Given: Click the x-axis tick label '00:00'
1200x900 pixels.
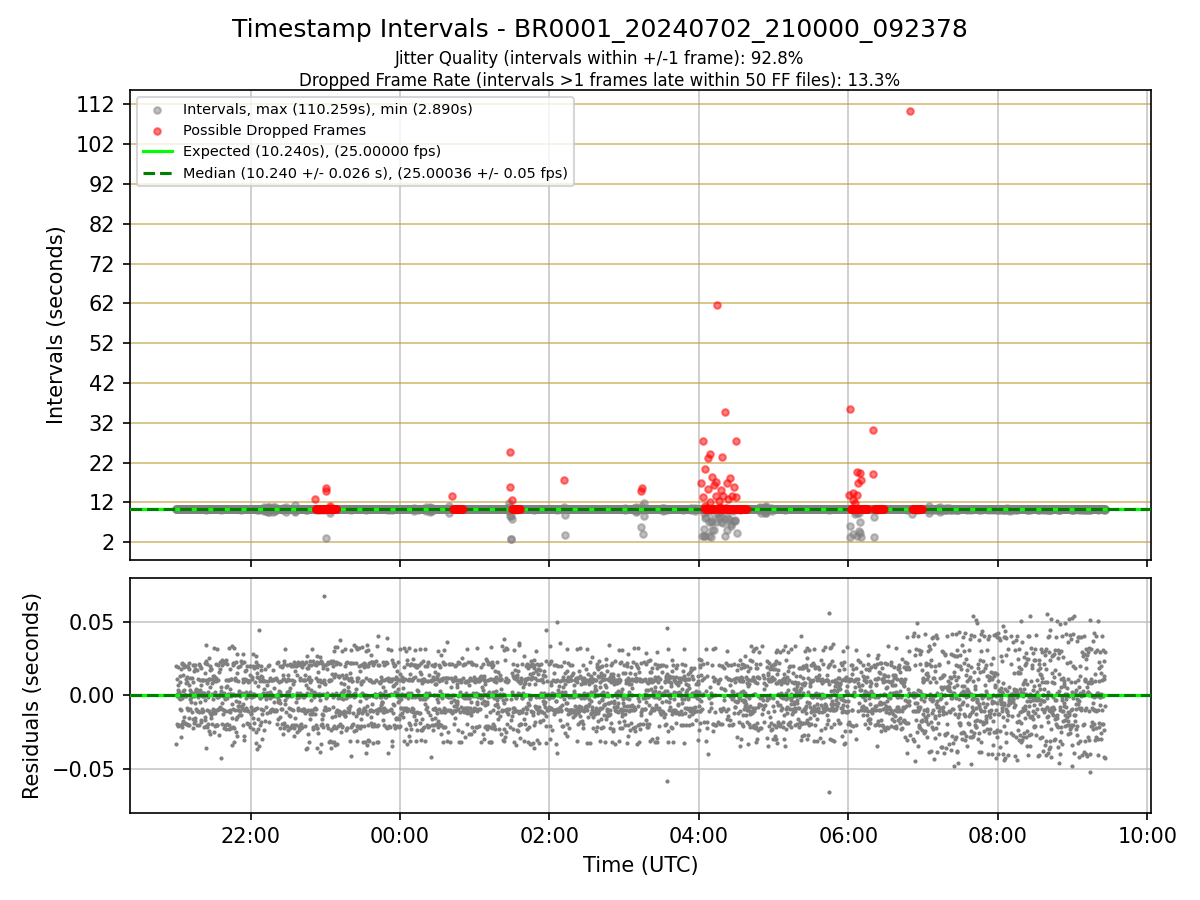Looking at the screenshot, I should click(400, 835).
